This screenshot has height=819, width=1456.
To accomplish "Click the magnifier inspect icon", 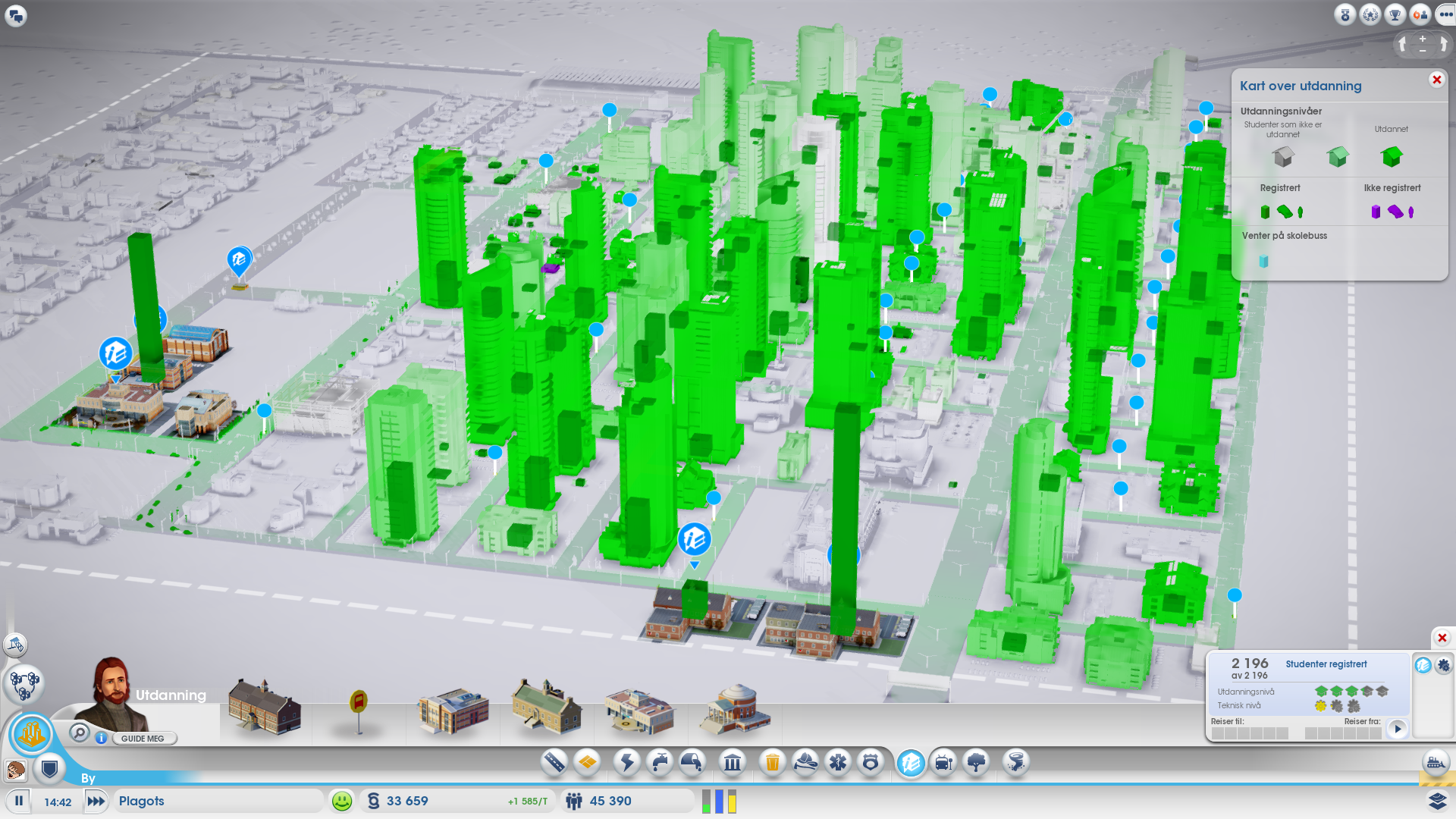I will point(79,733).
